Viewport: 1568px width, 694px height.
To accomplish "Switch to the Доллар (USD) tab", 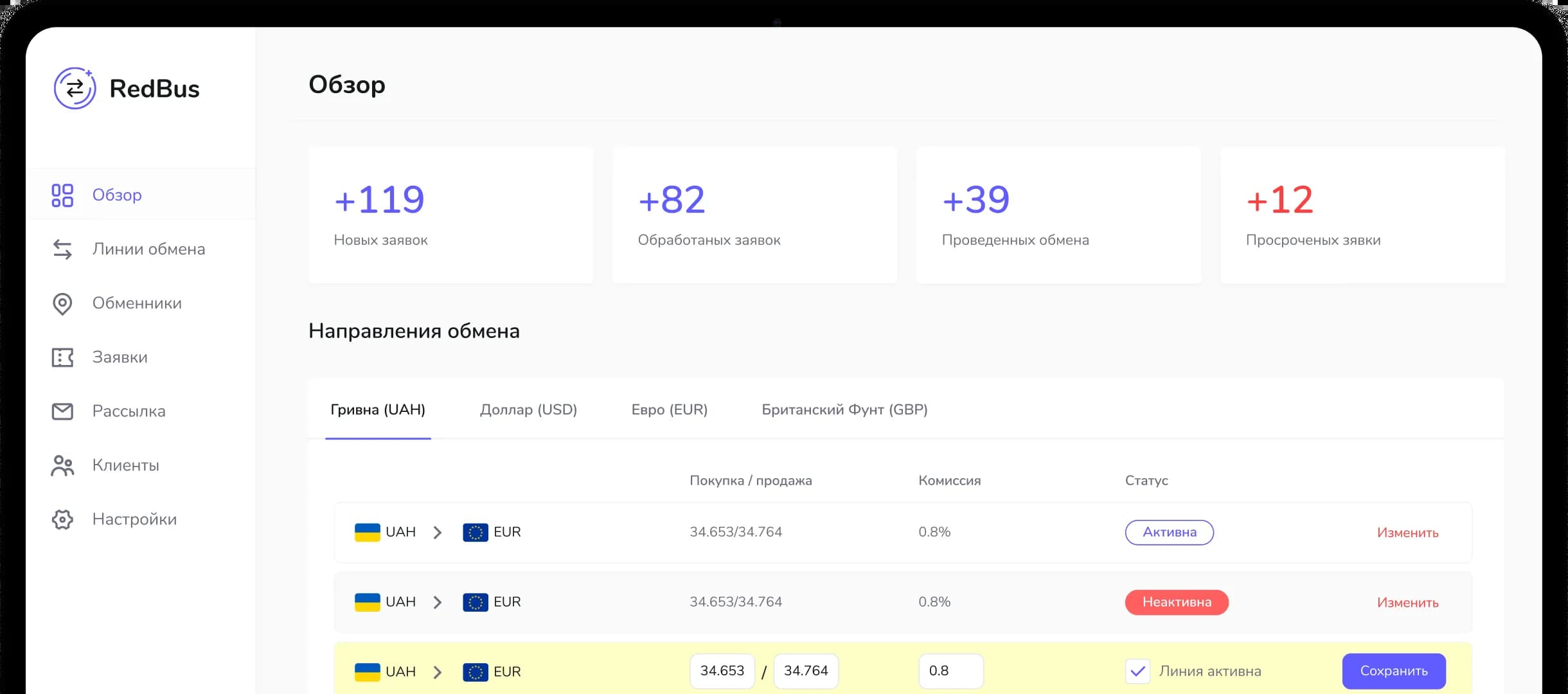I will point(528,410).
